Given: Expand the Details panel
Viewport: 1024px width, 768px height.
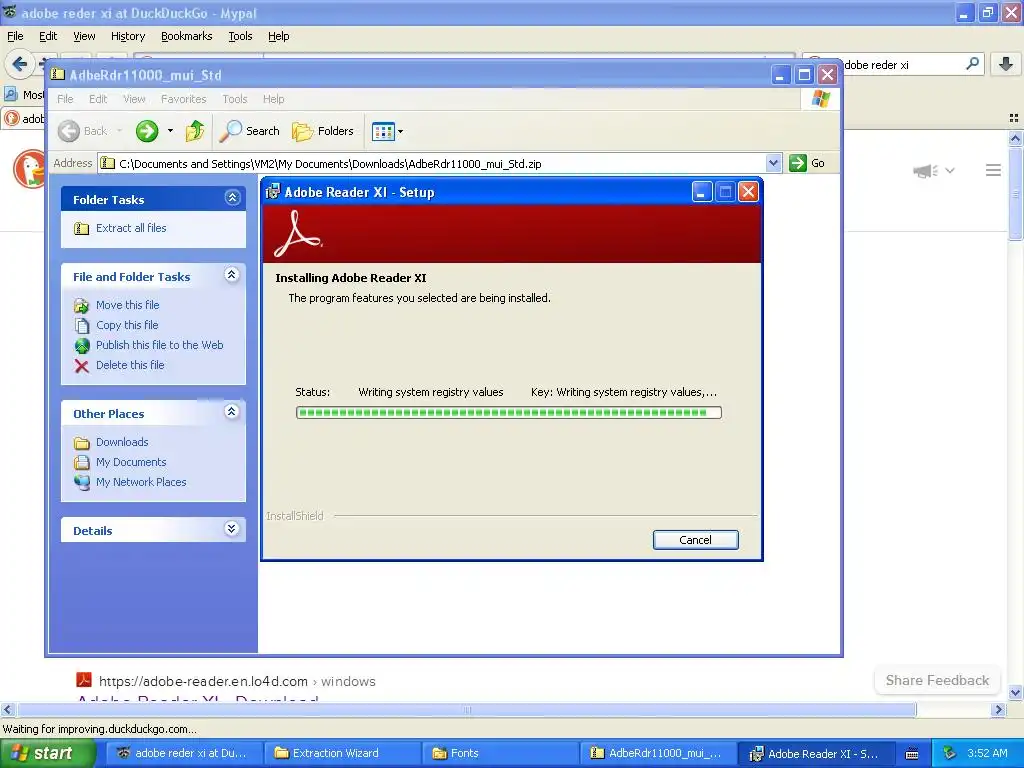Looking at the screenshot, I should [x=232, y=529].
